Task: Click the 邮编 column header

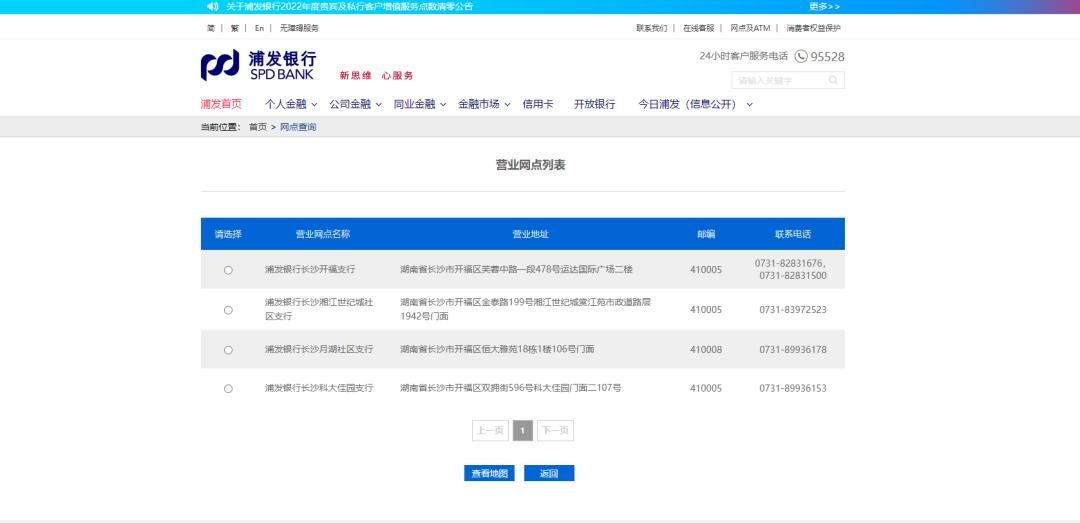Action: (706, 234)
